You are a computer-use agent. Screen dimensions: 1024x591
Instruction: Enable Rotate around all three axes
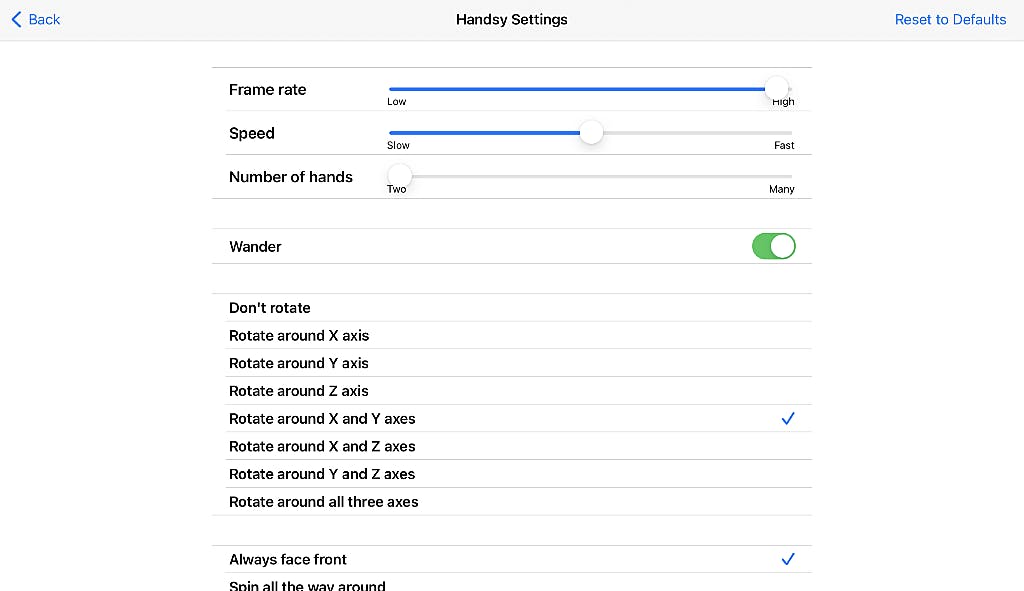click(324, 502)
